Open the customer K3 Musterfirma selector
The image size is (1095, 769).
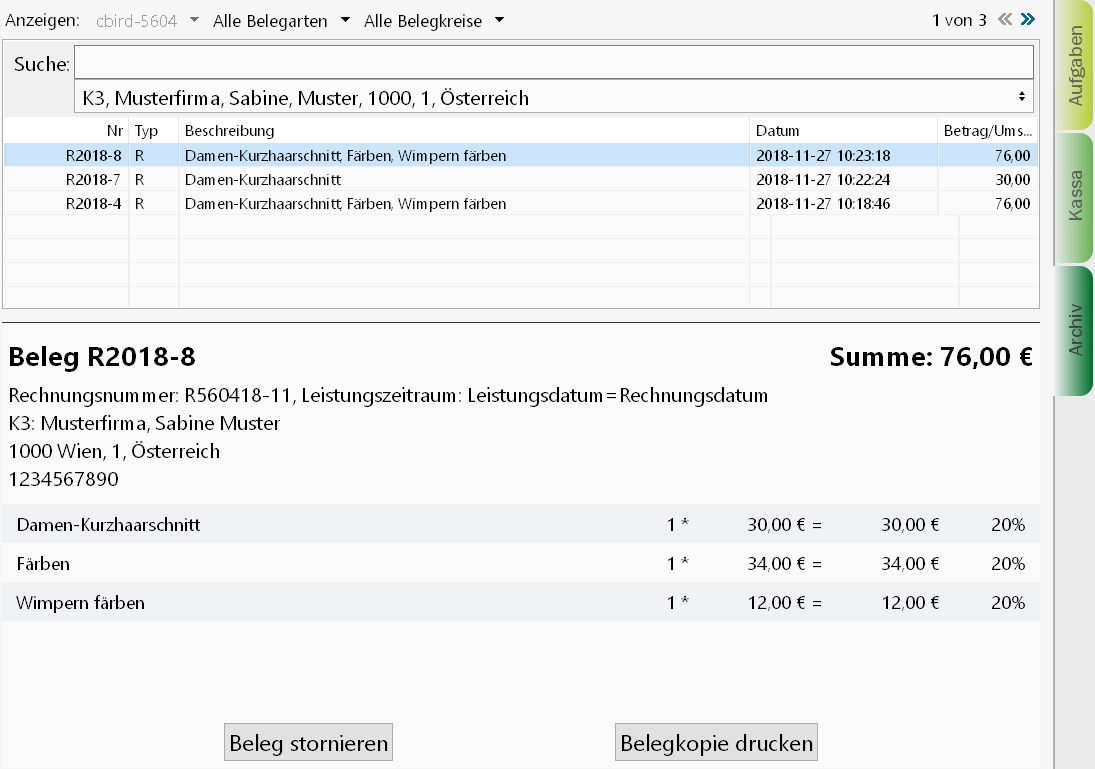[x=553, y=98]
